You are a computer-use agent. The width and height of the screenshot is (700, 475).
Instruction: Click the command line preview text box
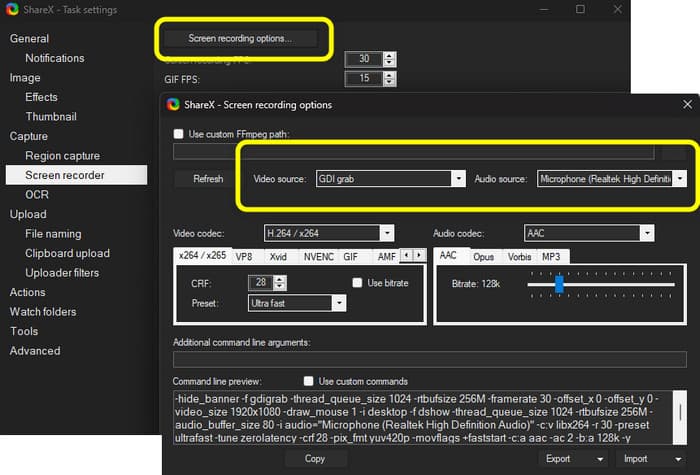(x=423, y=417)
